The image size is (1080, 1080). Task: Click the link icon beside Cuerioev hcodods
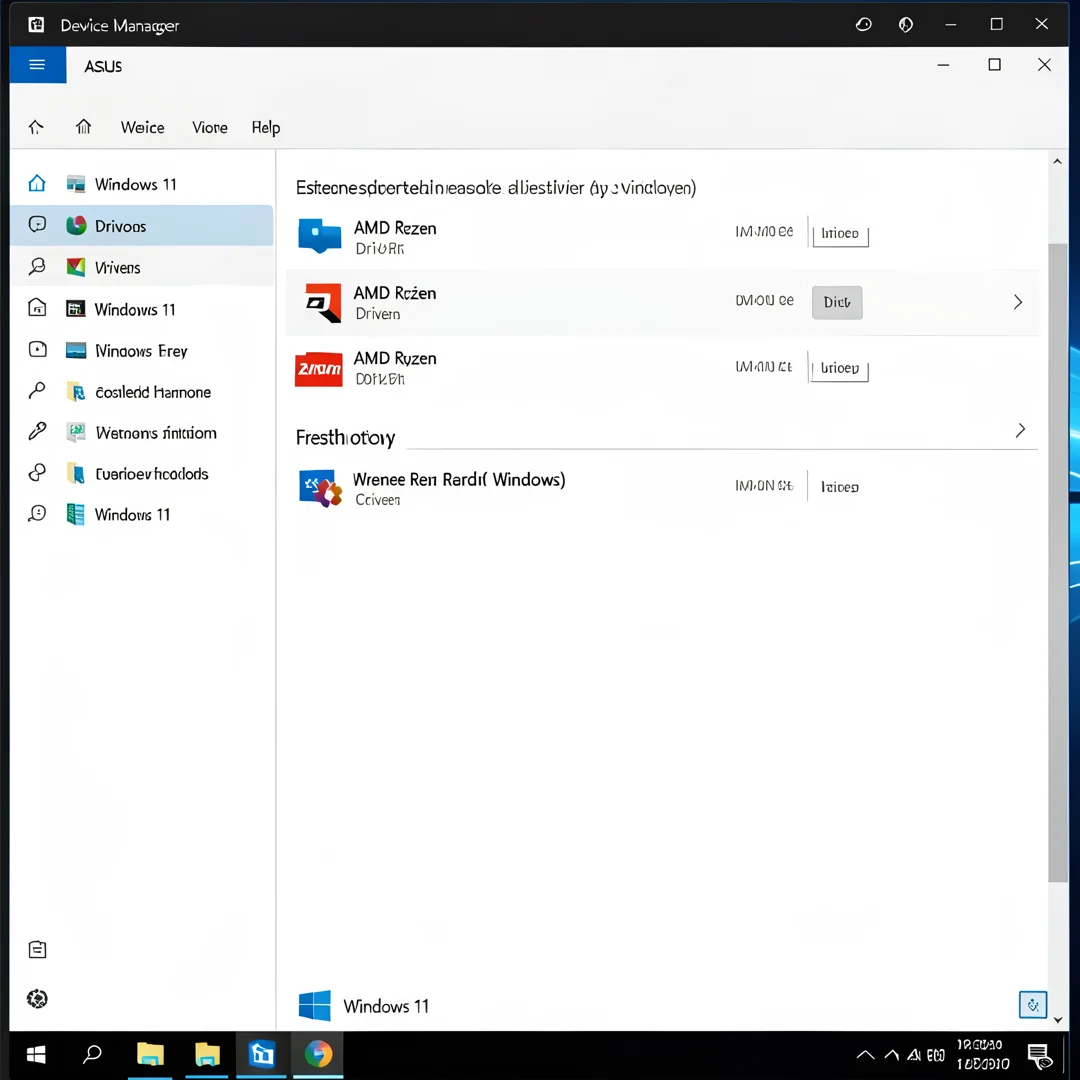pyautogui.click(x=37, y=472)
